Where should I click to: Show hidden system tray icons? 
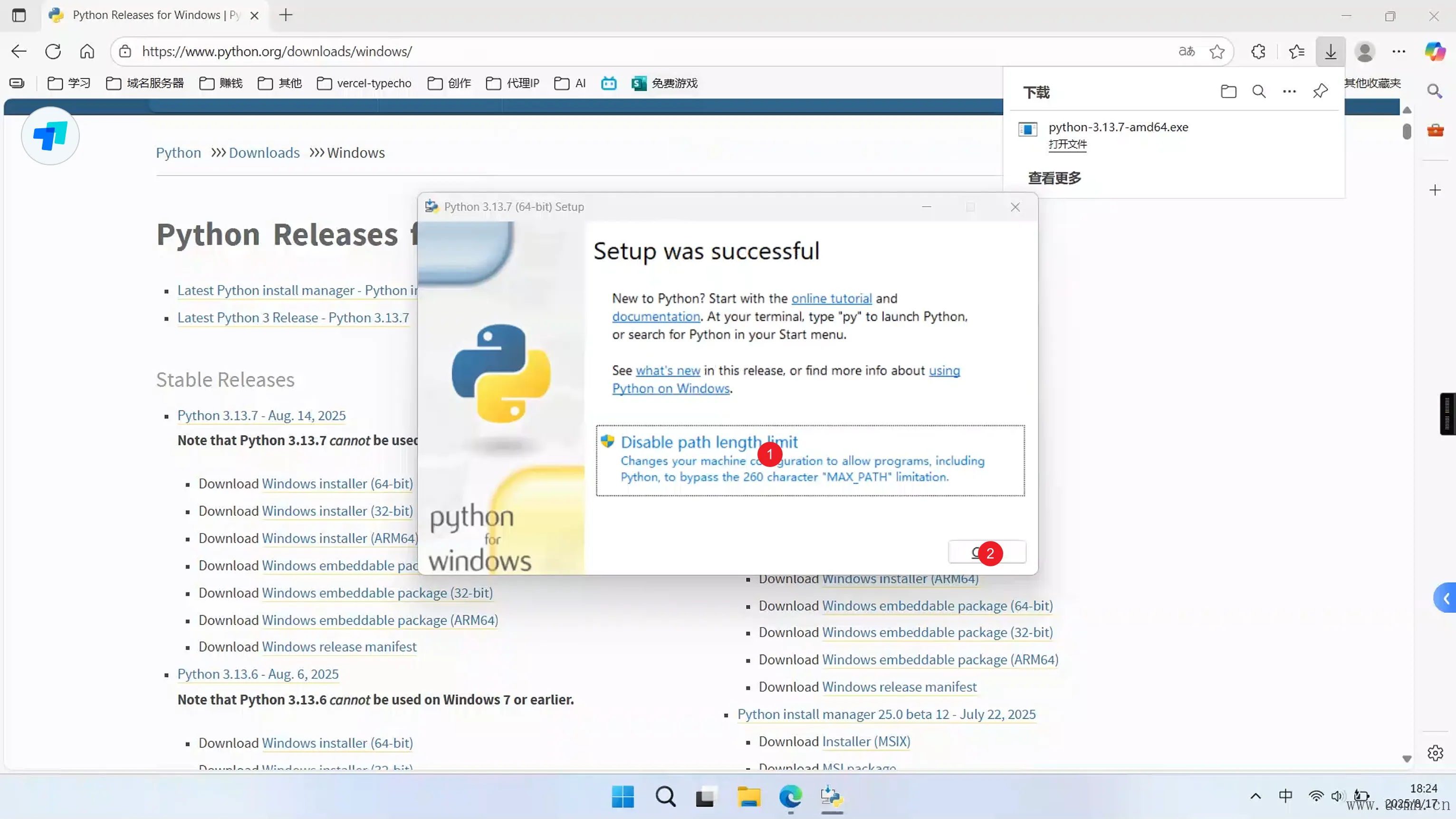[x=1255, y=796]
